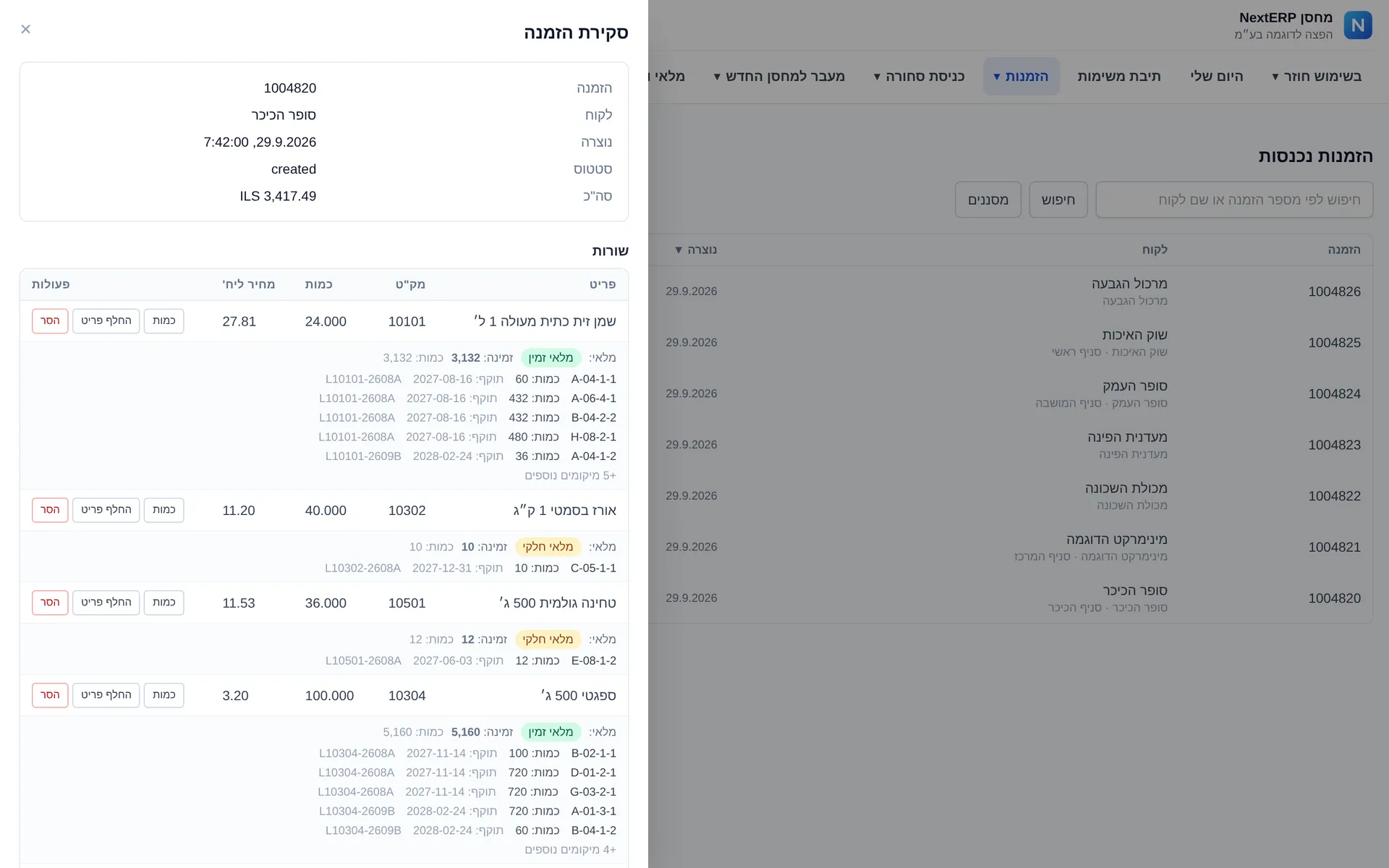1389x868 pixels.
Task: Open order 1004826 in the list
Action: [x=1334, y=292]
